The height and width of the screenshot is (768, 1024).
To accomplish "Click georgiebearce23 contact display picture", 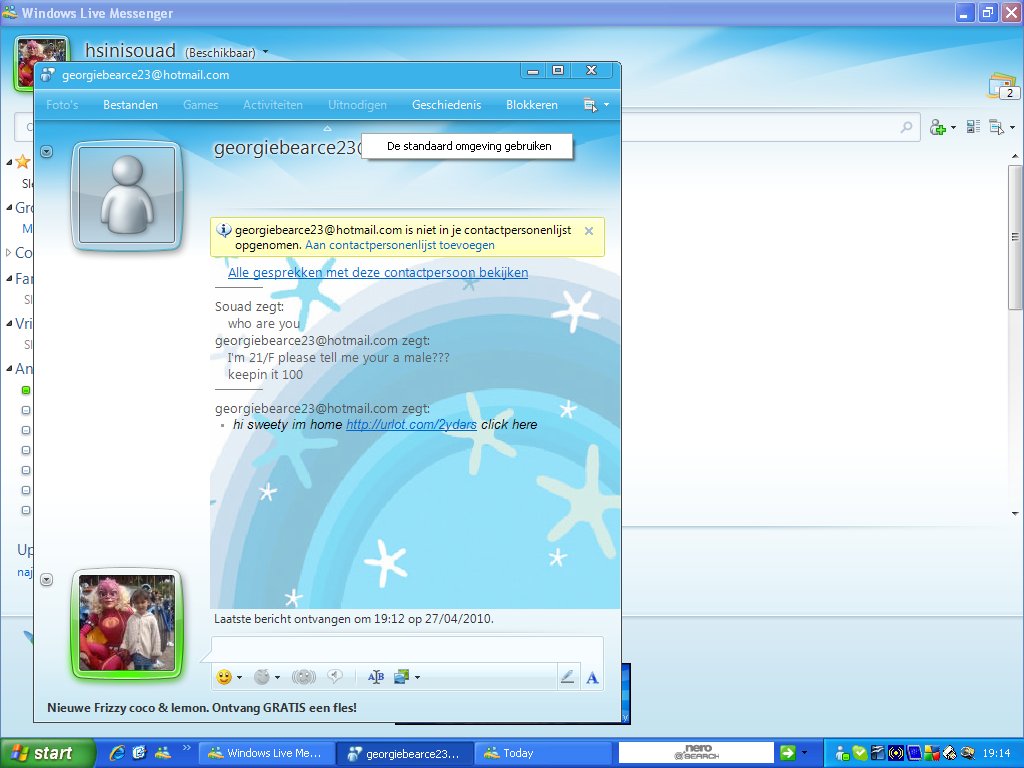I will click(x=127, y=195).
